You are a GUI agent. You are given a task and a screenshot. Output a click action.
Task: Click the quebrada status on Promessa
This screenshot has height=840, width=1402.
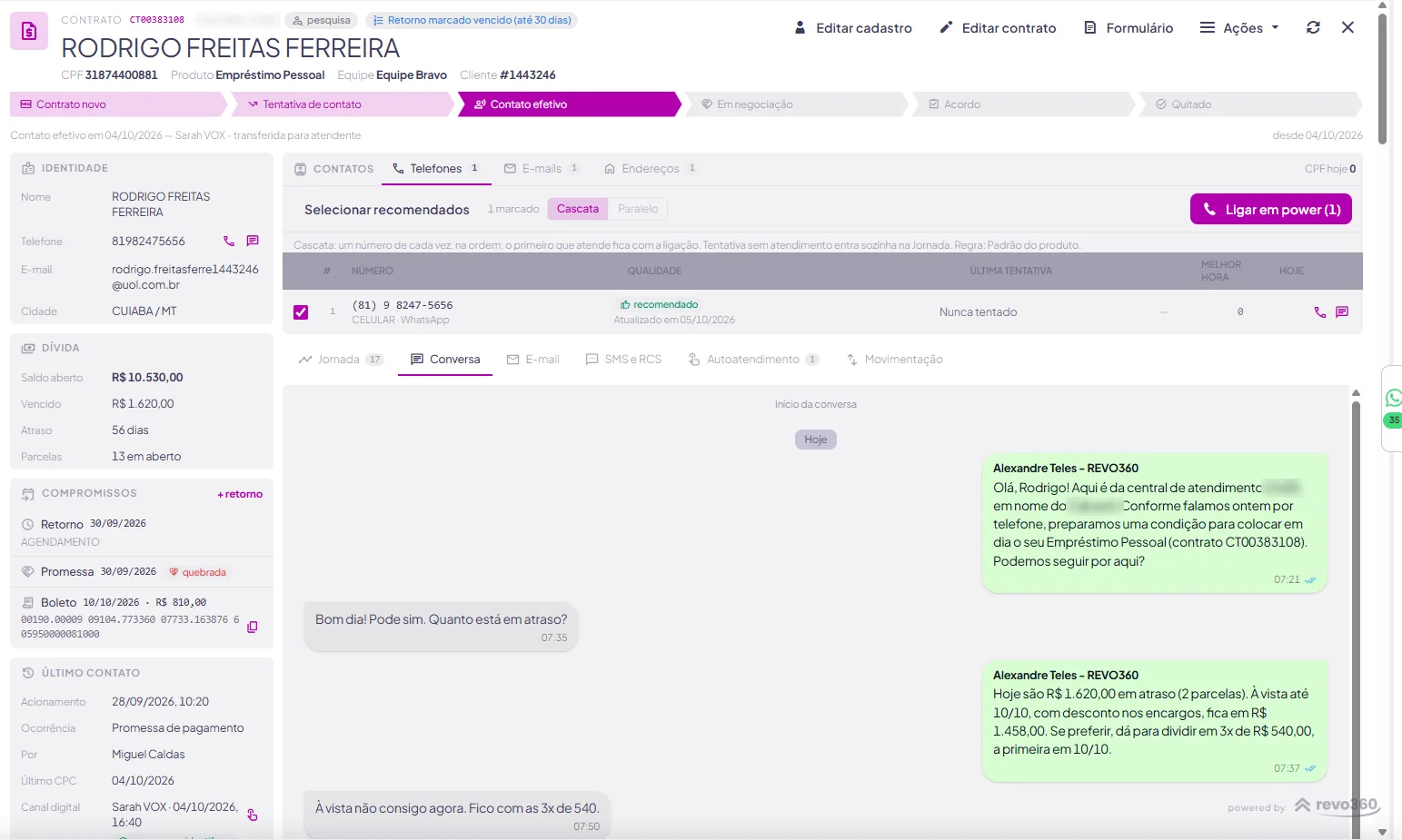coord(198,572)
